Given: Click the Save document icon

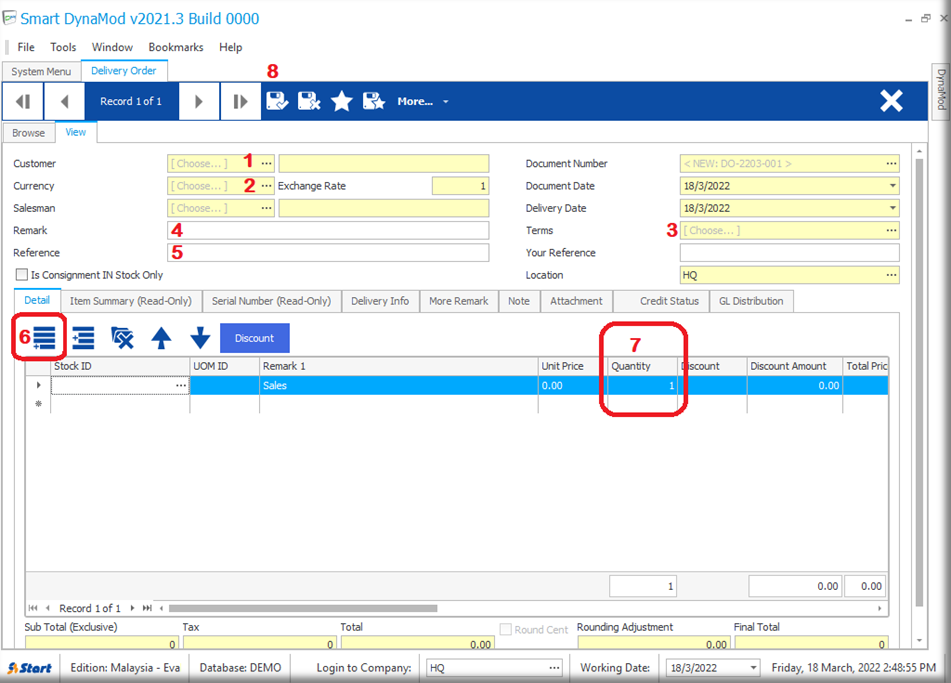Looking at the screenshot, I should pos(277,101).
